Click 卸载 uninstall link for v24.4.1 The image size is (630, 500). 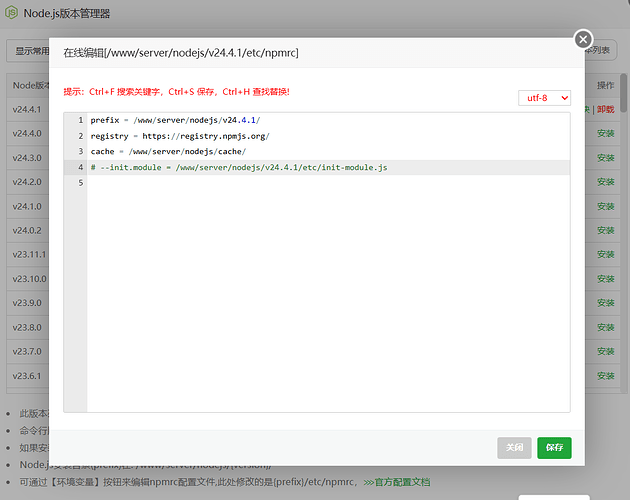[605, 109]
